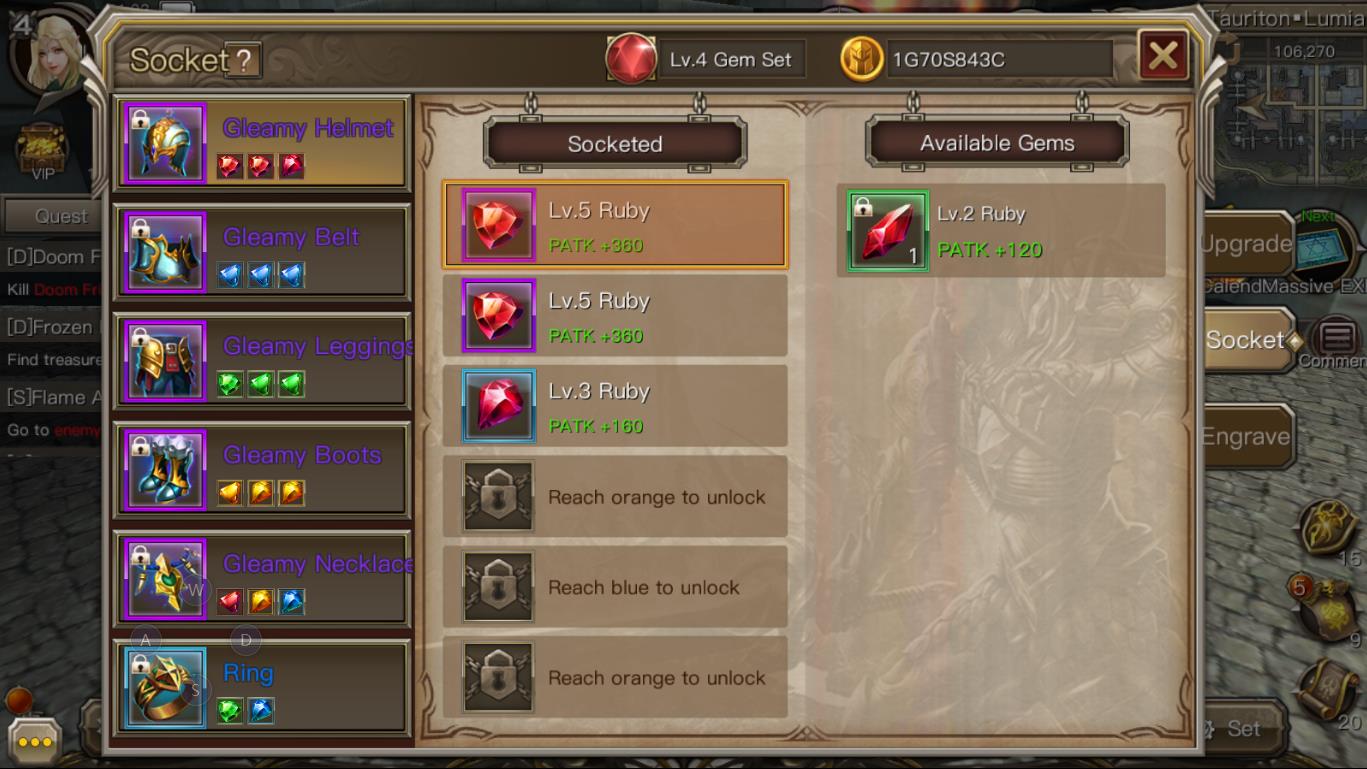Pick the Lv.2 Ruby from Available Gems
Screen dimensions: 1367x769
[1001, 230]
